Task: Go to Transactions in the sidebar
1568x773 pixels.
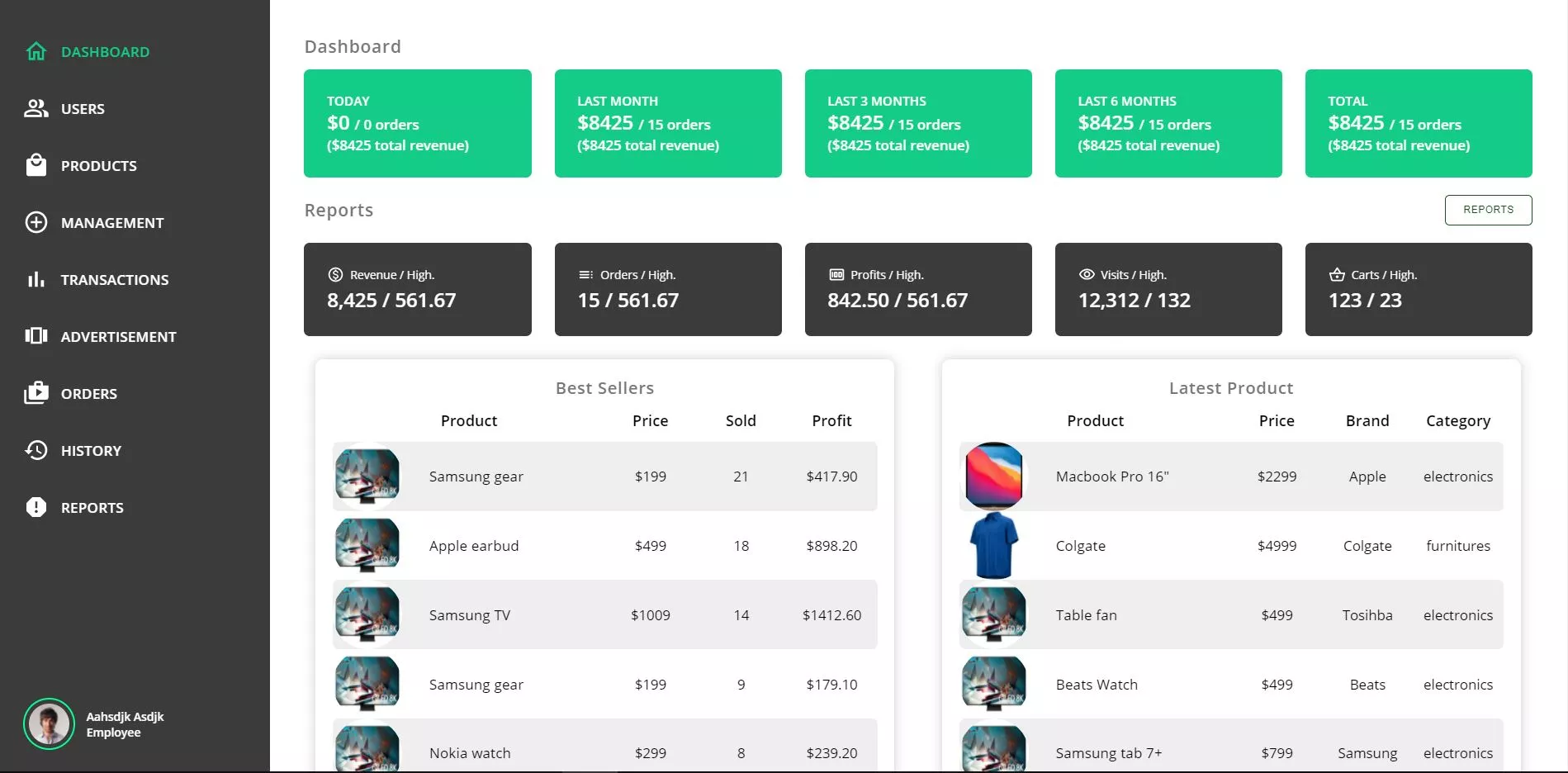Action: pyautogui.click(x=114, y=280)
